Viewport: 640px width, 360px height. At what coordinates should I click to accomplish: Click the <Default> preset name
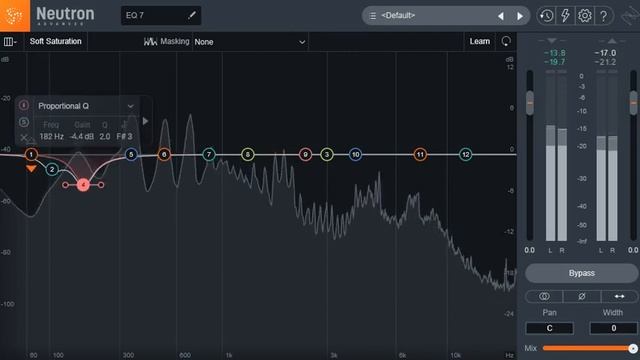[398, 16]
